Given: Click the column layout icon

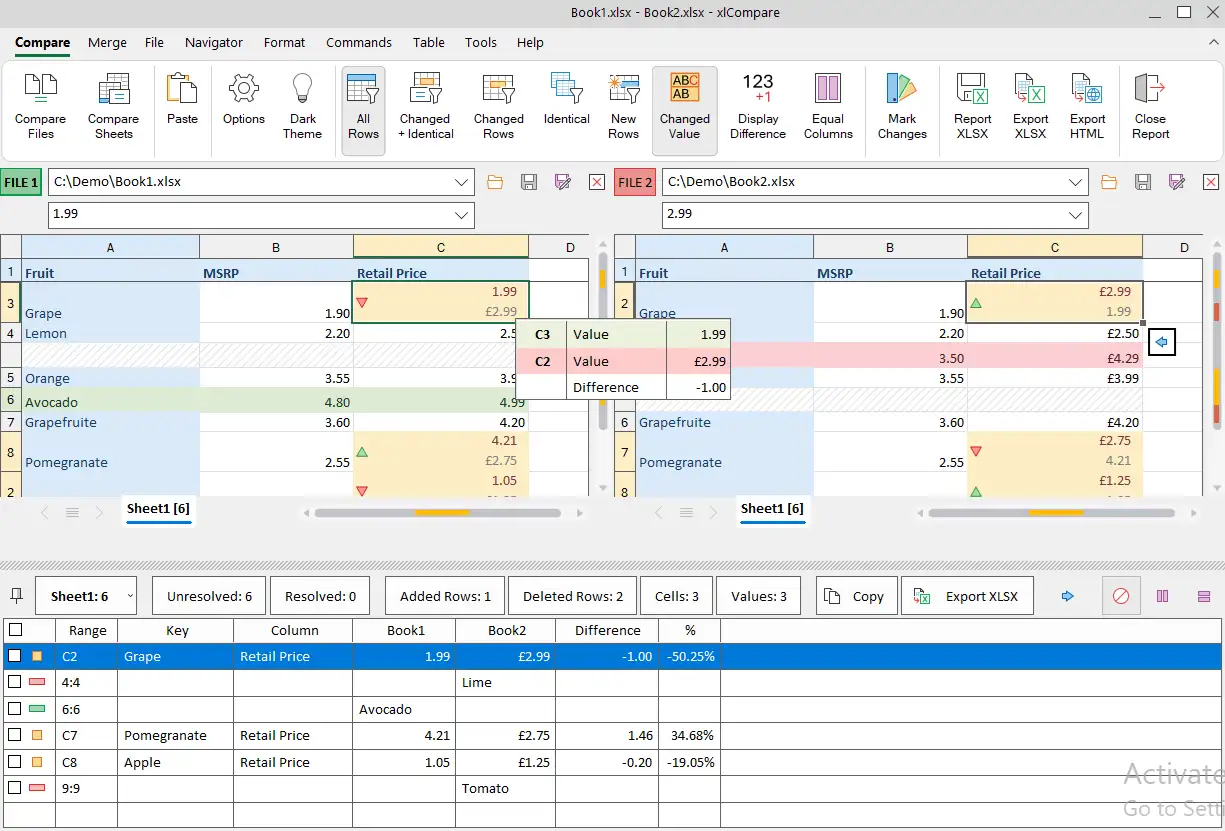Looking at the screenshot, I should pyautogui.click(x=1163, y=596).
